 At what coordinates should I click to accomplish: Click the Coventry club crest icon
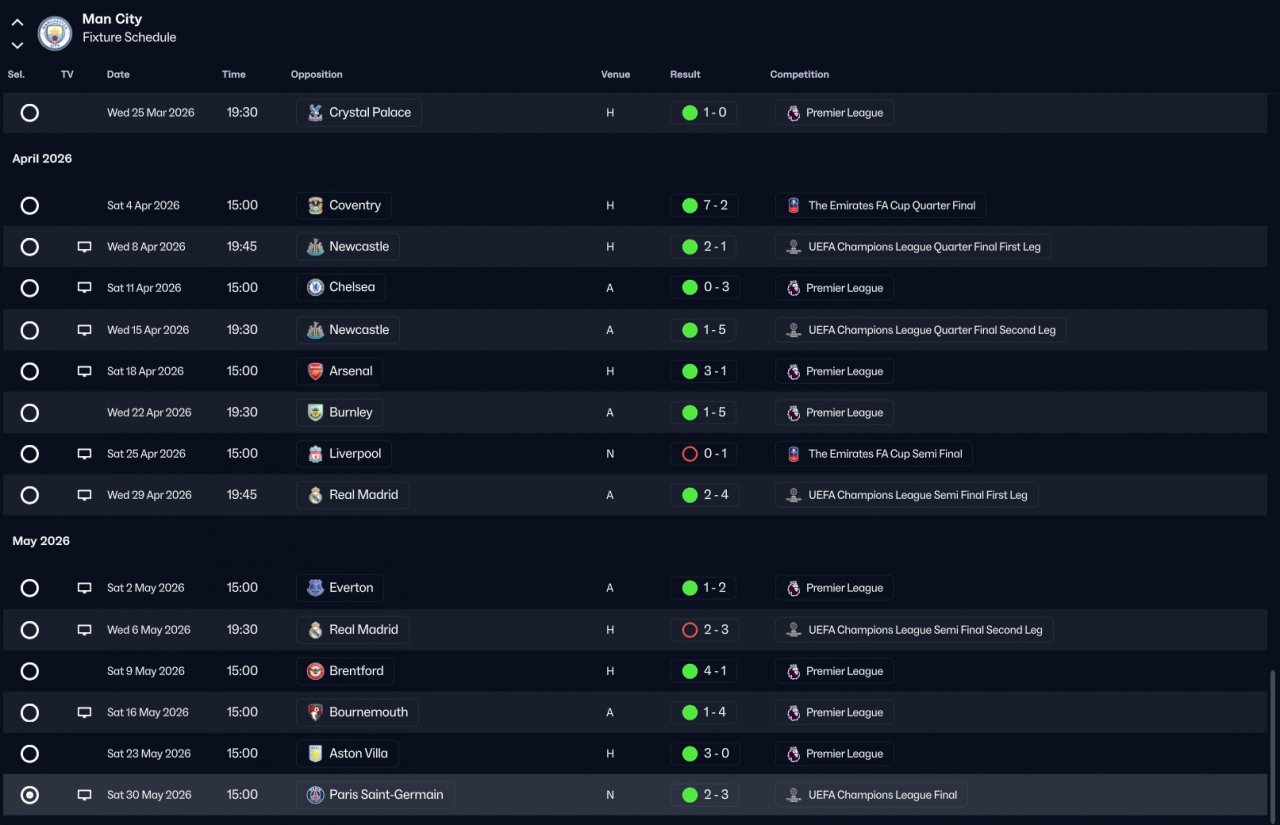coord(315,205)
